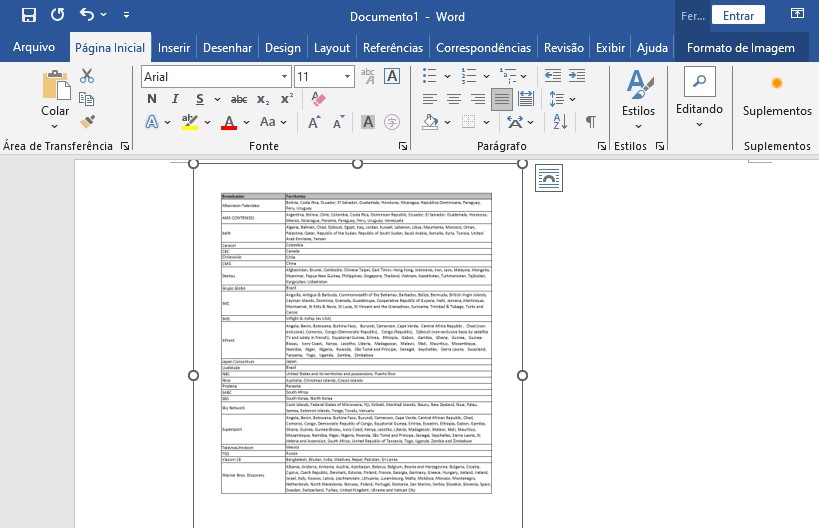Image resolution: width=819 pixels, height=528 pixels.
Task: Apply the yellow text highlight color
Action: click(189, 122)
